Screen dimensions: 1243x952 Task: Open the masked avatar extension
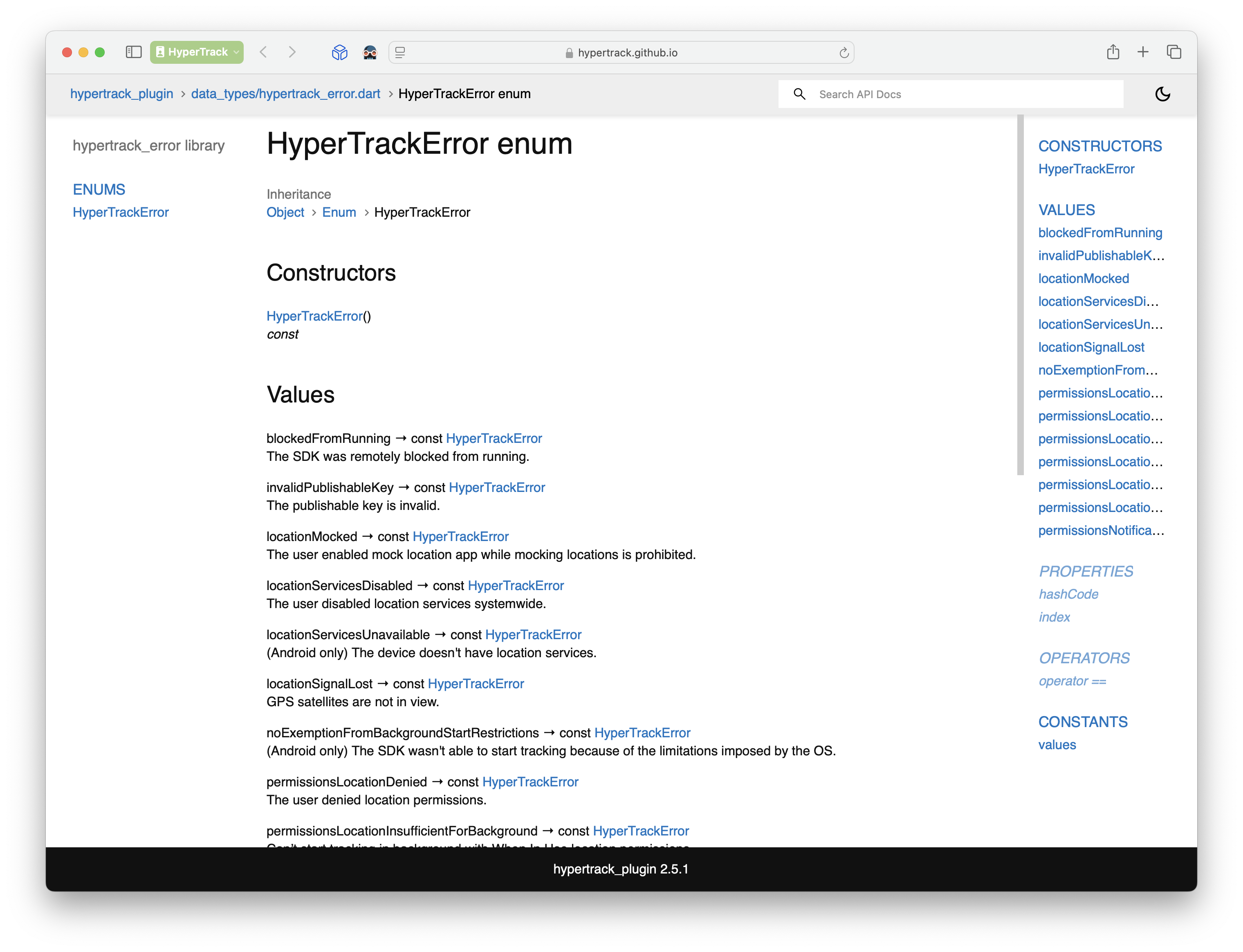(370, 52)
